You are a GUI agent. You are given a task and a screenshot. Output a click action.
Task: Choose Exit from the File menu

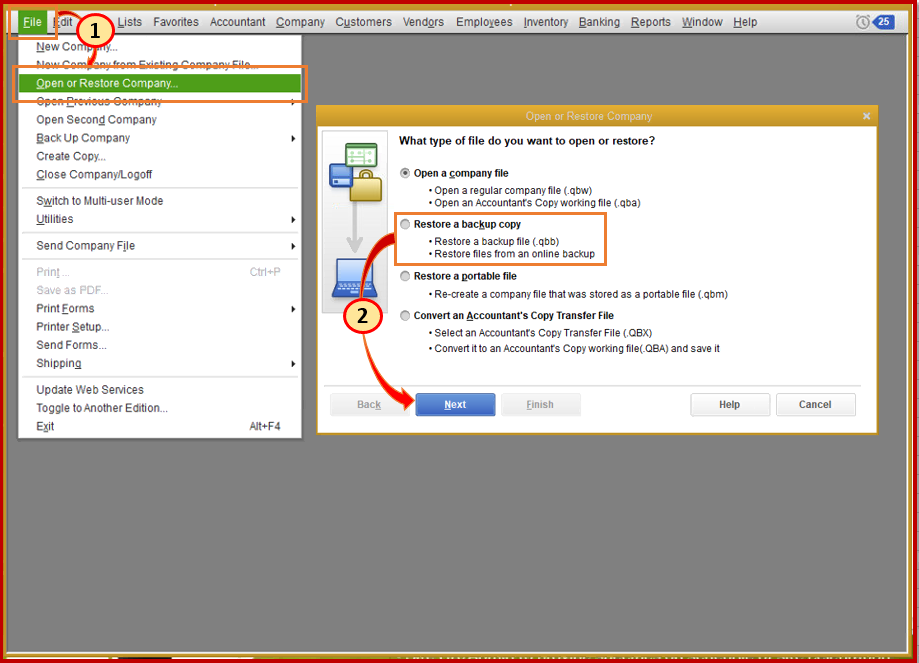tap(159, 427)
